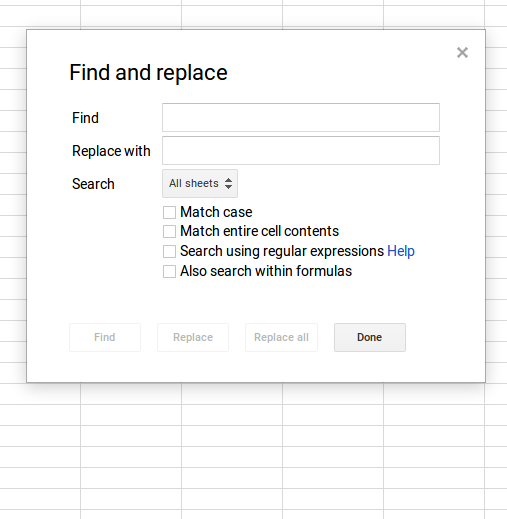
Task: Click the Replace button
Action: (193, 337)
